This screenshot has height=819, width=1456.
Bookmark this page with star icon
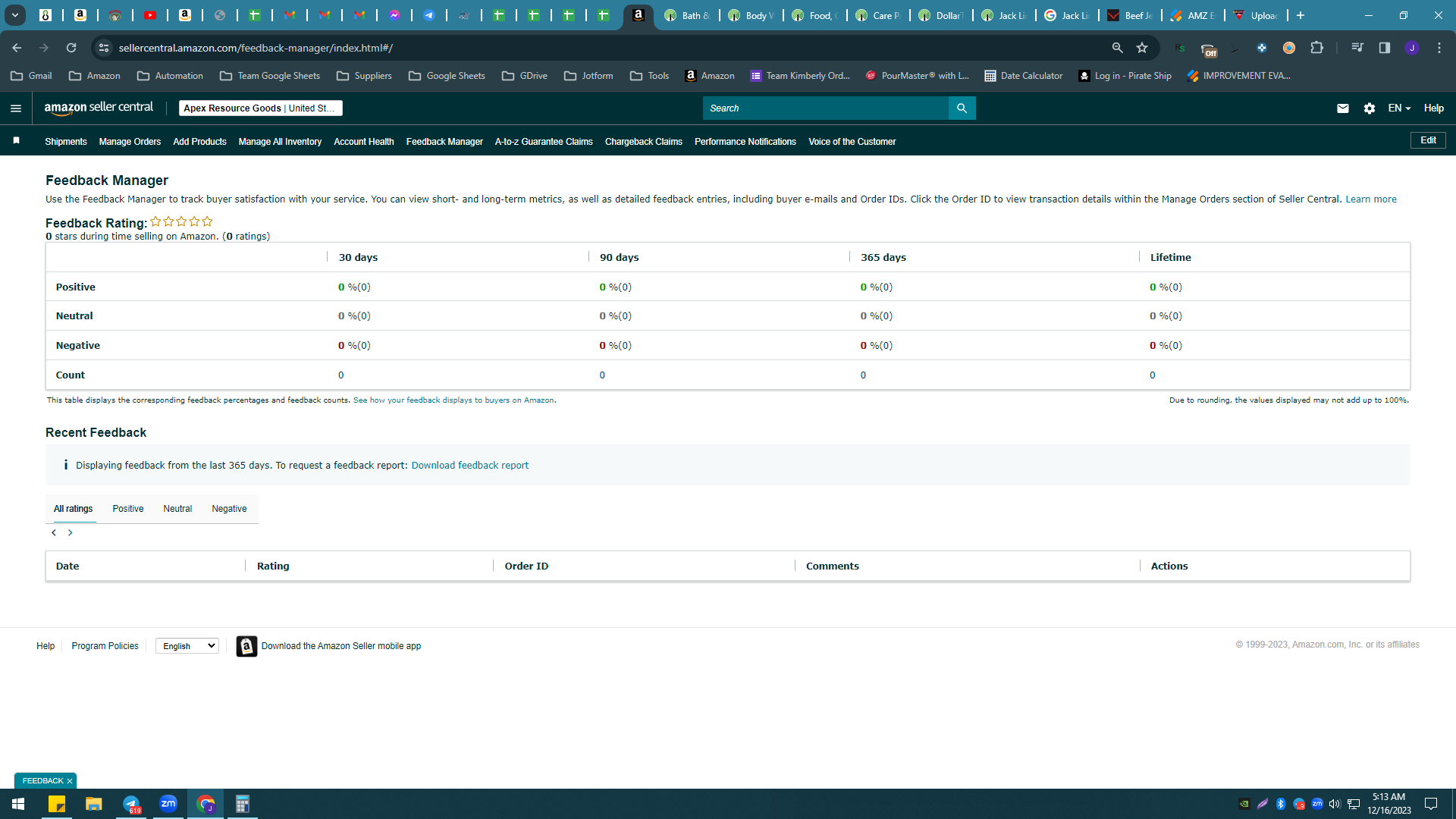click(1142, 48)
